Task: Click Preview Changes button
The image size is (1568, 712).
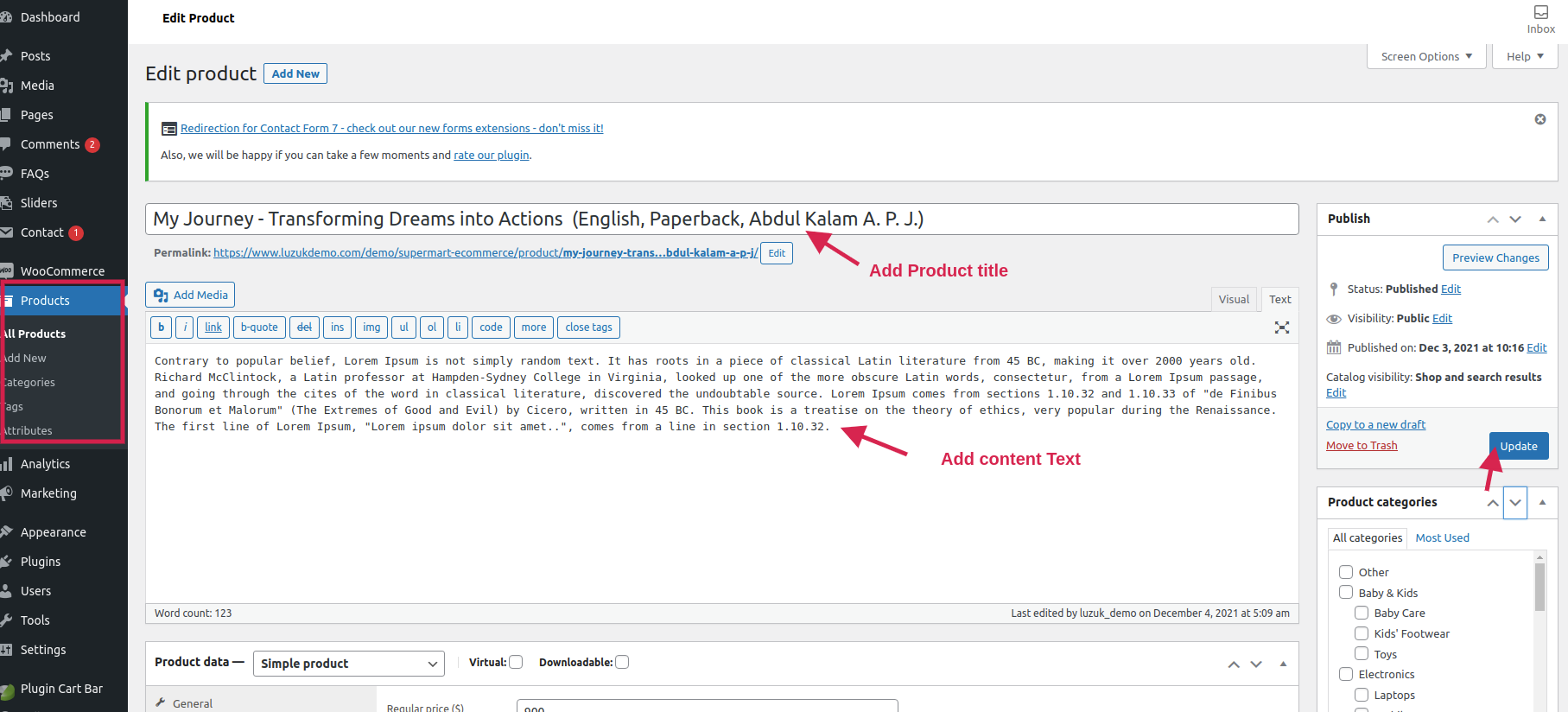Action: coord(1495,257)
